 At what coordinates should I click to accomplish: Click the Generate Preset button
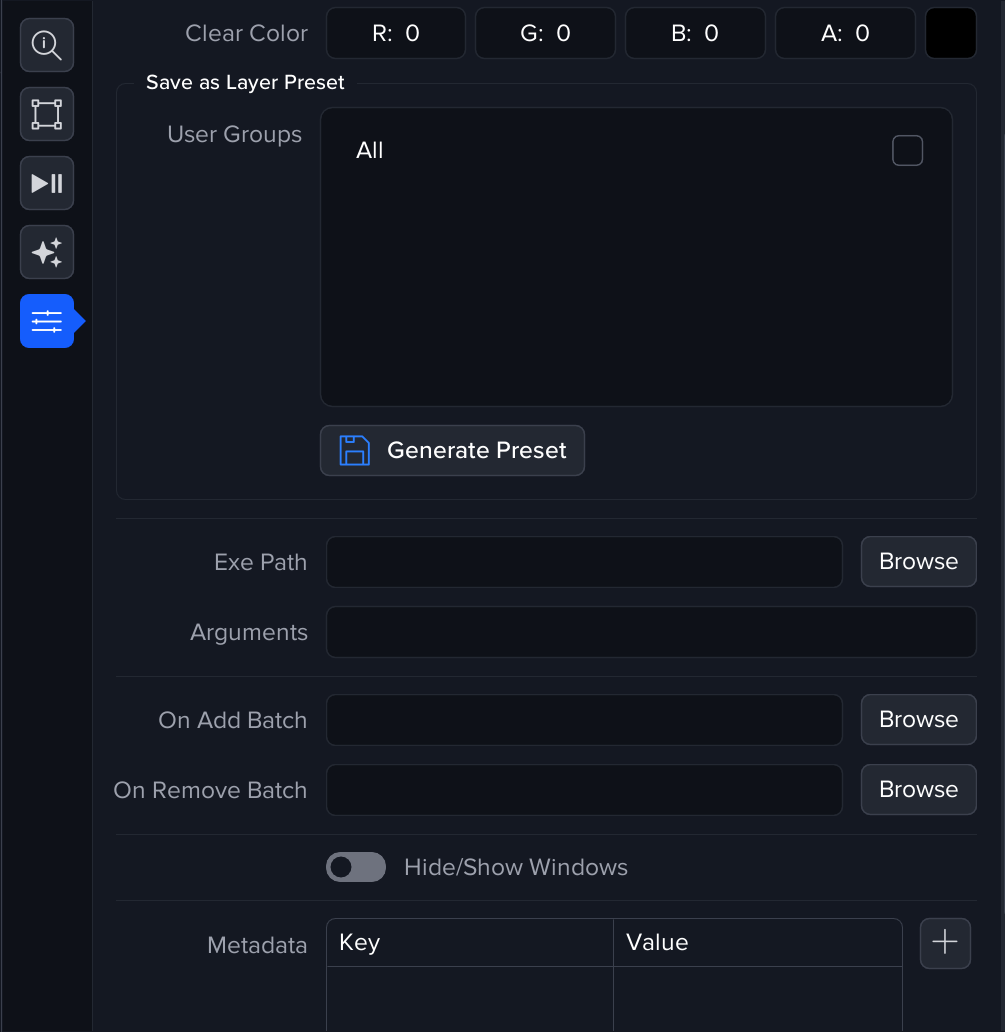pyautogui.click(x=452, y=451)
